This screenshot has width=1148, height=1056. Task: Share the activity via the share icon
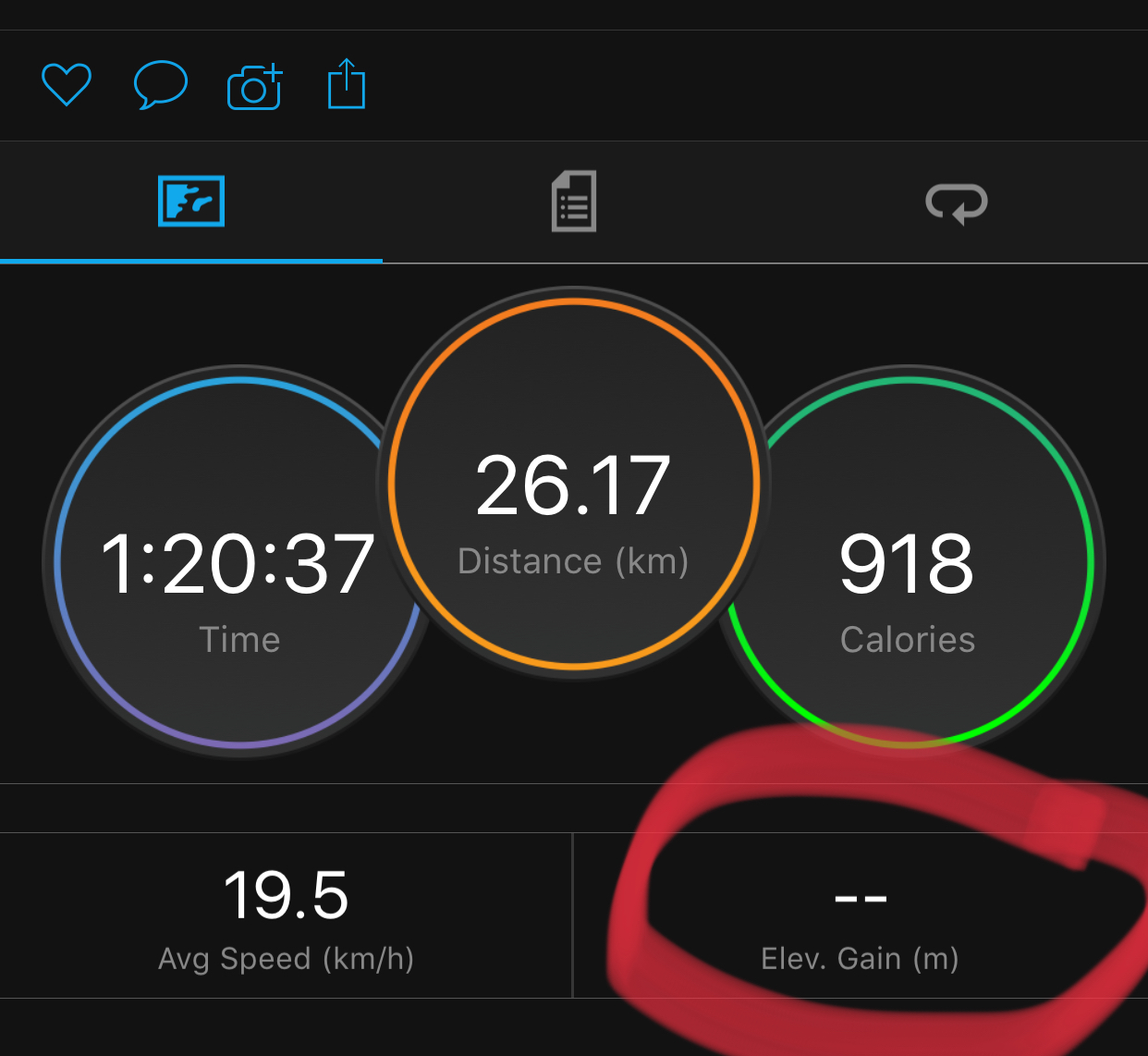[x=347, y=84]
